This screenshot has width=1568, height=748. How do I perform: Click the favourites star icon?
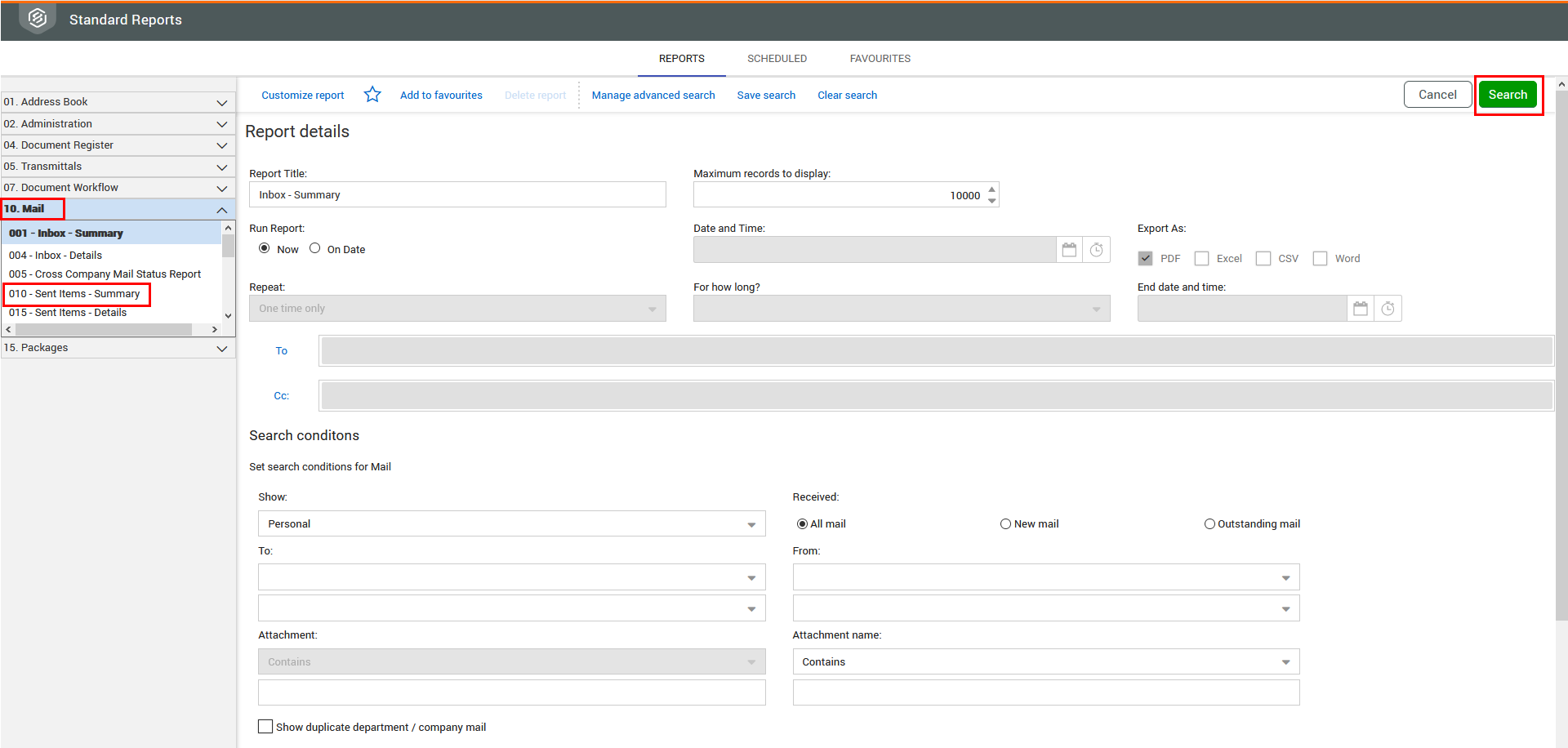372,95
